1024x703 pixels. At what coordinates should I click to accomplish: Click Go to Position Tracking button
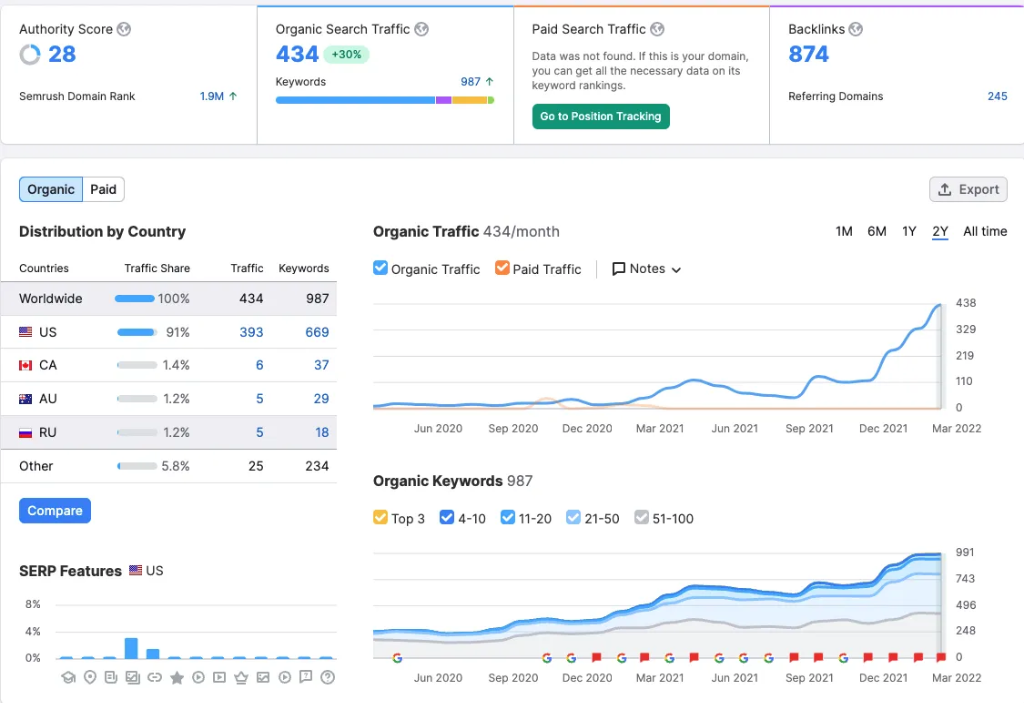(600, 117)
